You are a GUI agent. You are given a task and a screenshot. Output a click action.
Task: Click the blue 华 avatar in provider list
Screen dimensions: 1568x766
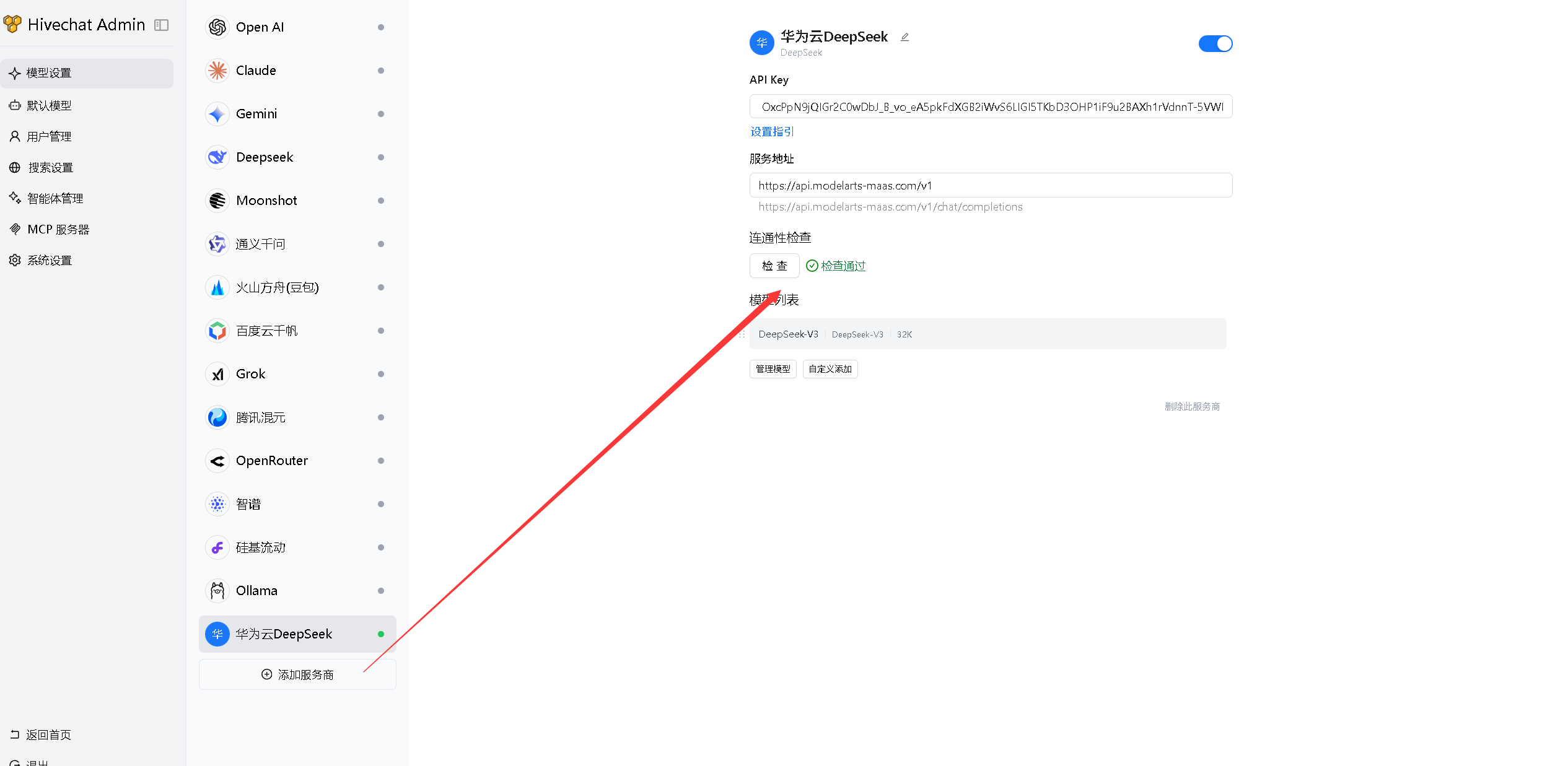click(x=217, y=634)
